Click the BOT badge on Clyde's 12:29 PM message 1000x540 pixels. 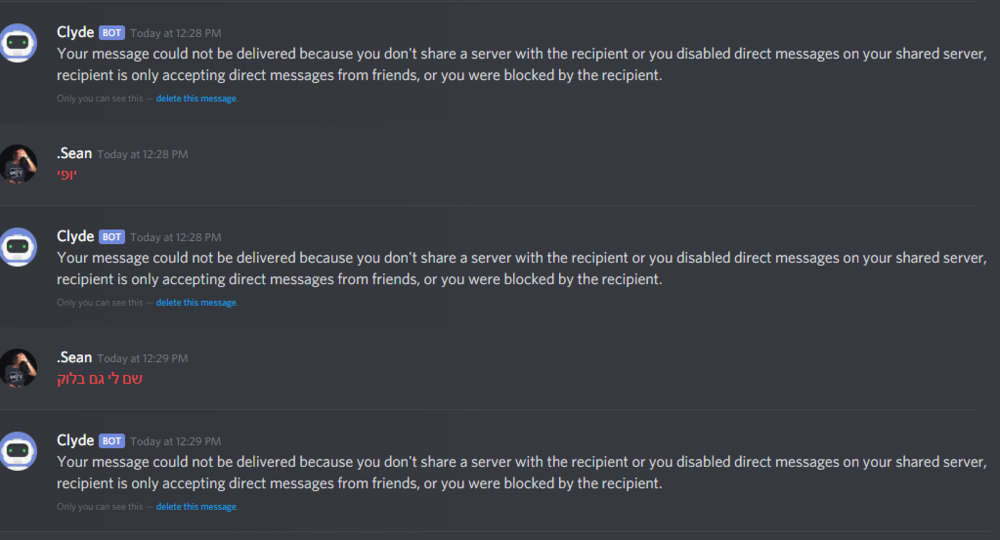click(111, 441)
